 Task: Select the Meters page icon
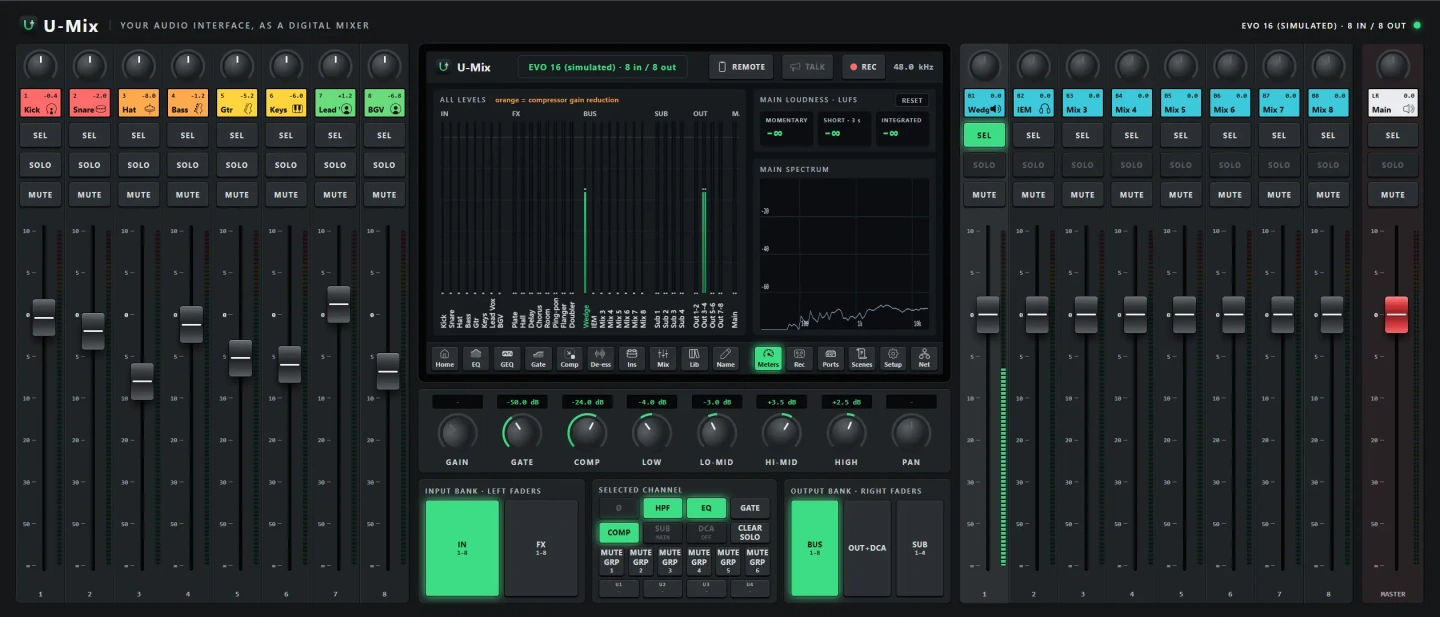768,358
